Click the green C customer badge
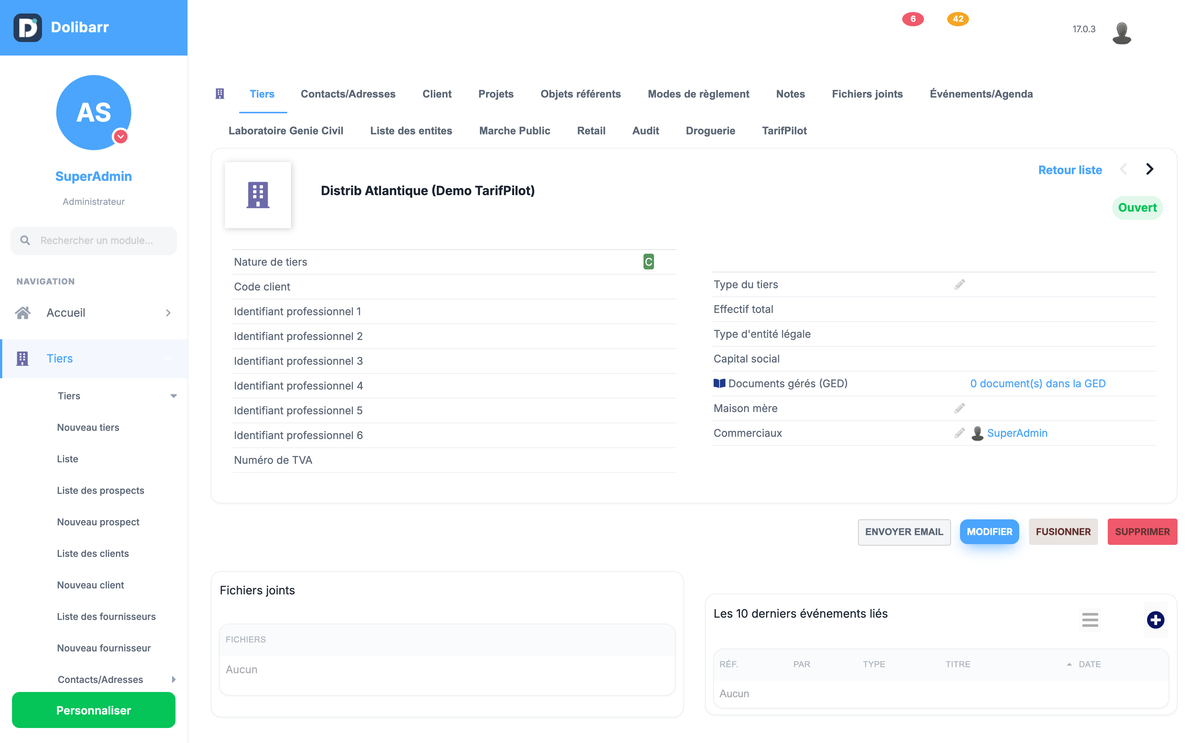The height and width of the screenshot is (743, 1200). (648, 262)
